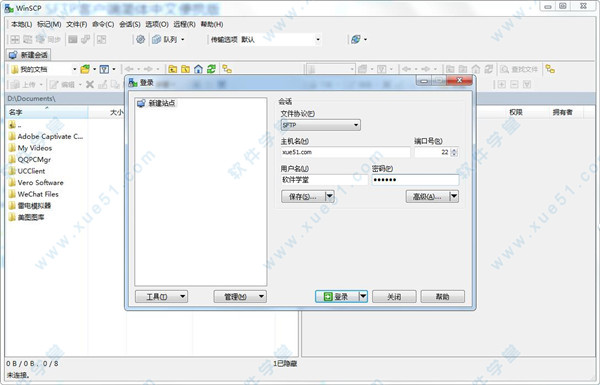The height and width of the screenshot is (385, 600).
Task: Click the 密码 password field
Action: [x=415, y=180]
